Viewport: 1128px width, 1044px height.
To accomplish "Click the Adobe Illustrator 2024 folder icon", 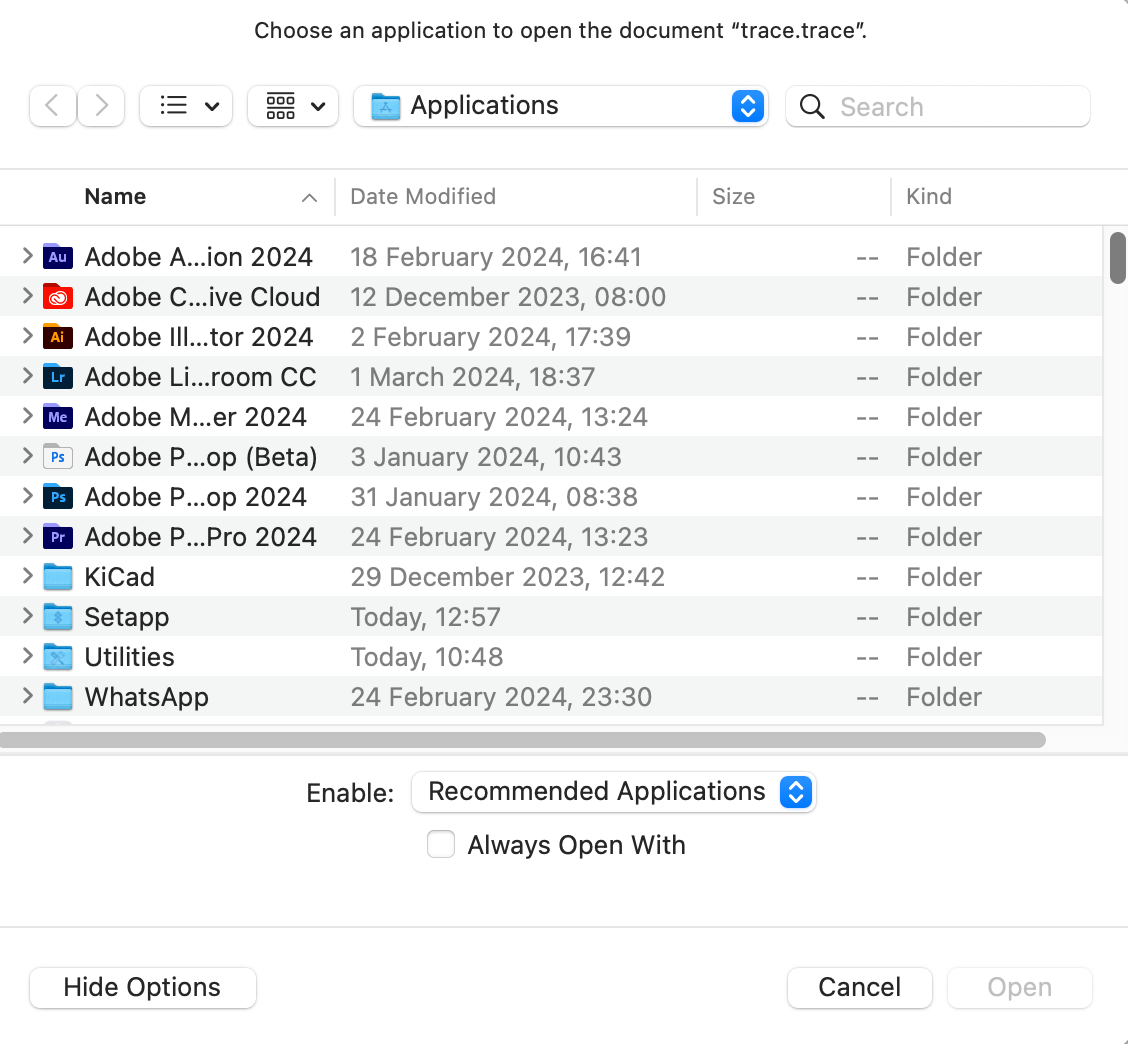I will [58, 337].
